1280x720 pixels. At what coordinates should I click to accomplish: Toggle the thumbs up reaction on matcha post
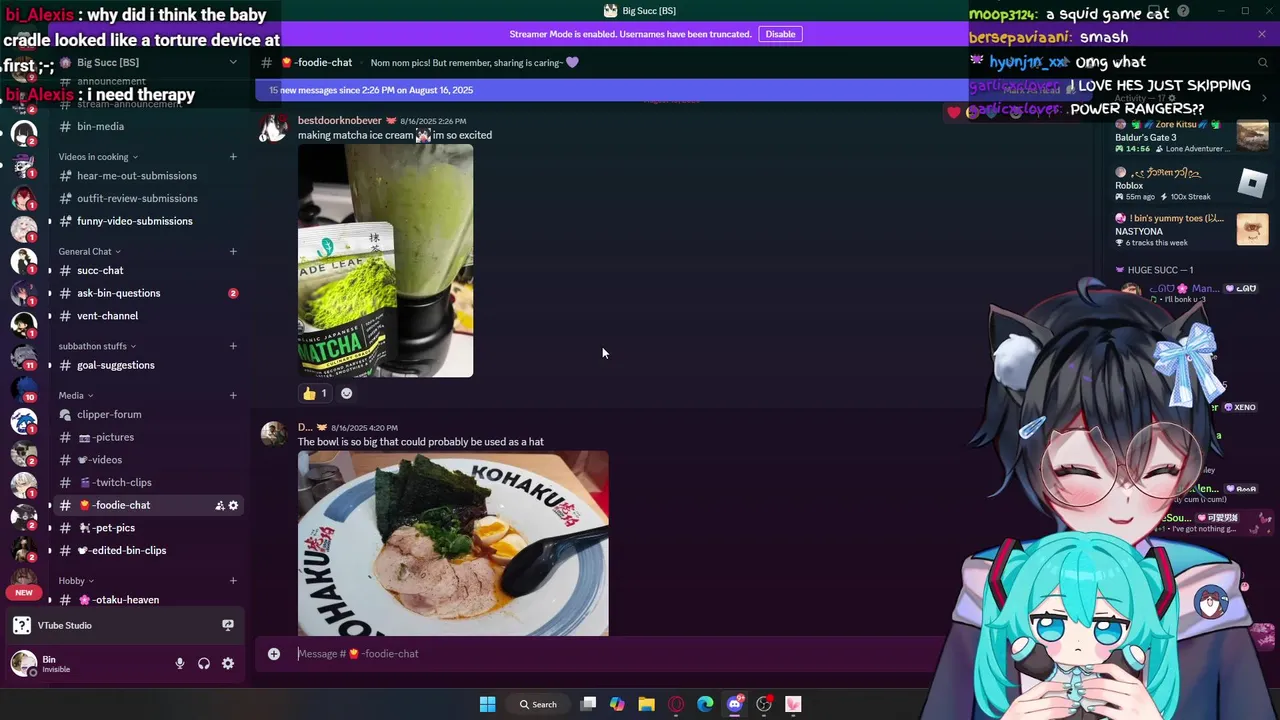[315, 393]
